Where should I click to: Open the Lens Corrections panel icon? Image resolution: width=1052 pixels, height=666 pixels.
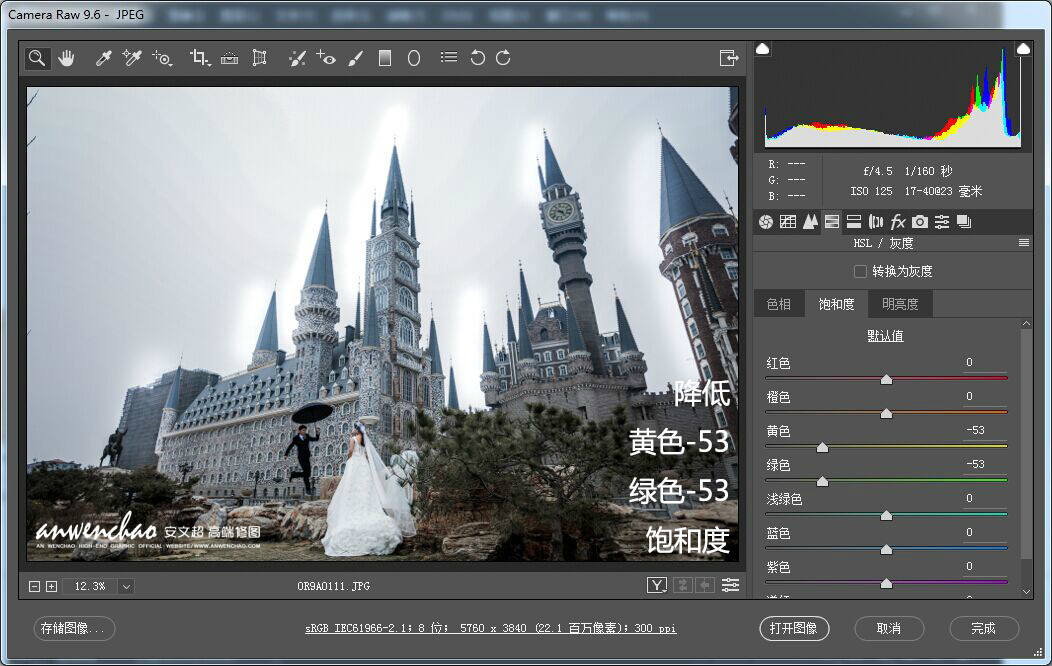point(876,222)
